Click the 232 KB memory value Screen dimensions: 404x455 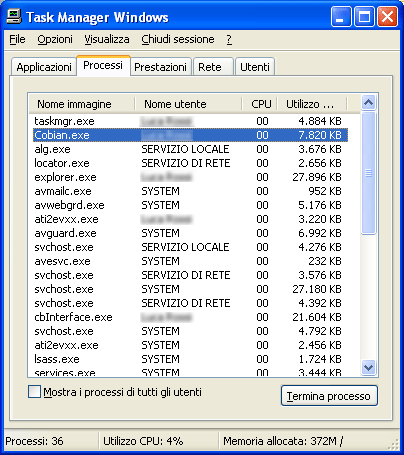(325, 261)
